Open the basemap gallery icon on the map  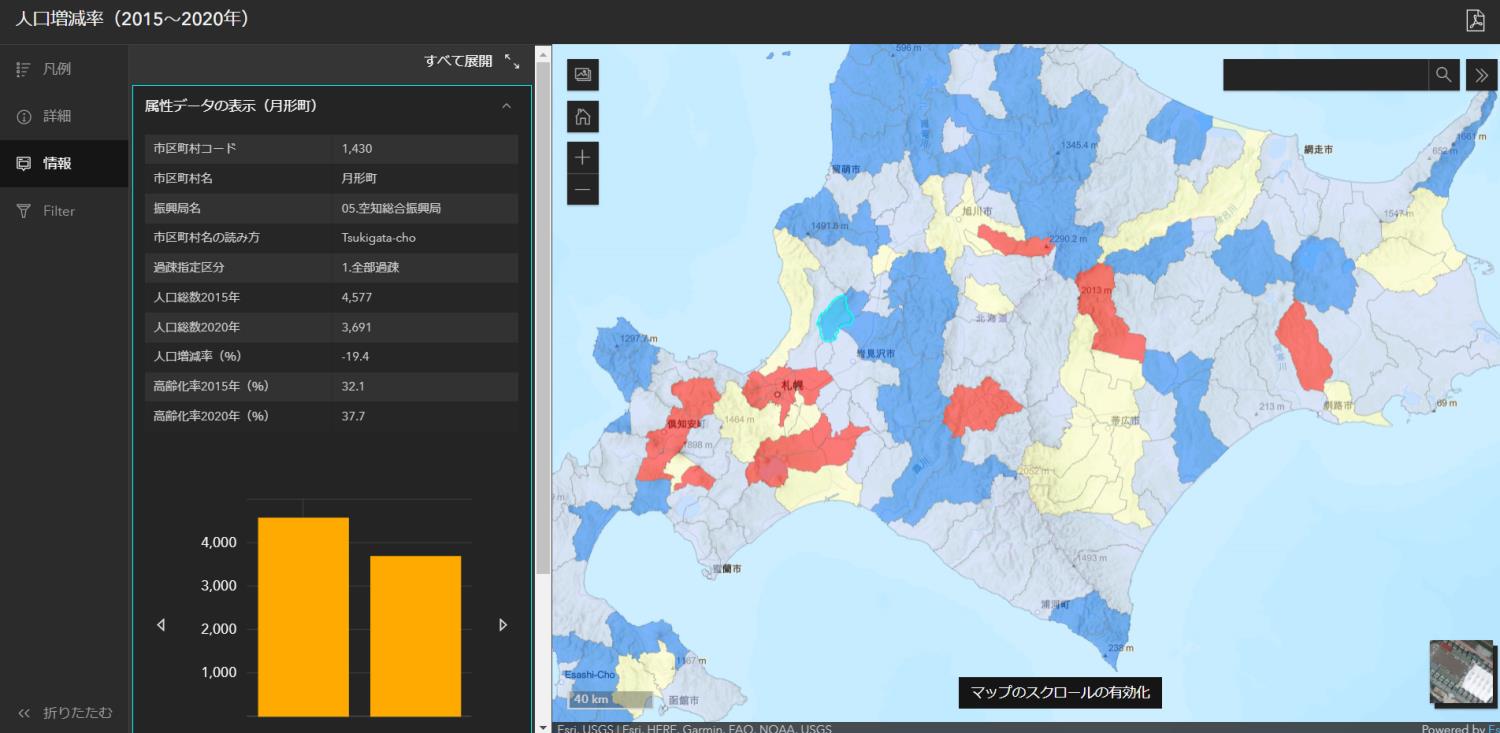tap(583, 75)
